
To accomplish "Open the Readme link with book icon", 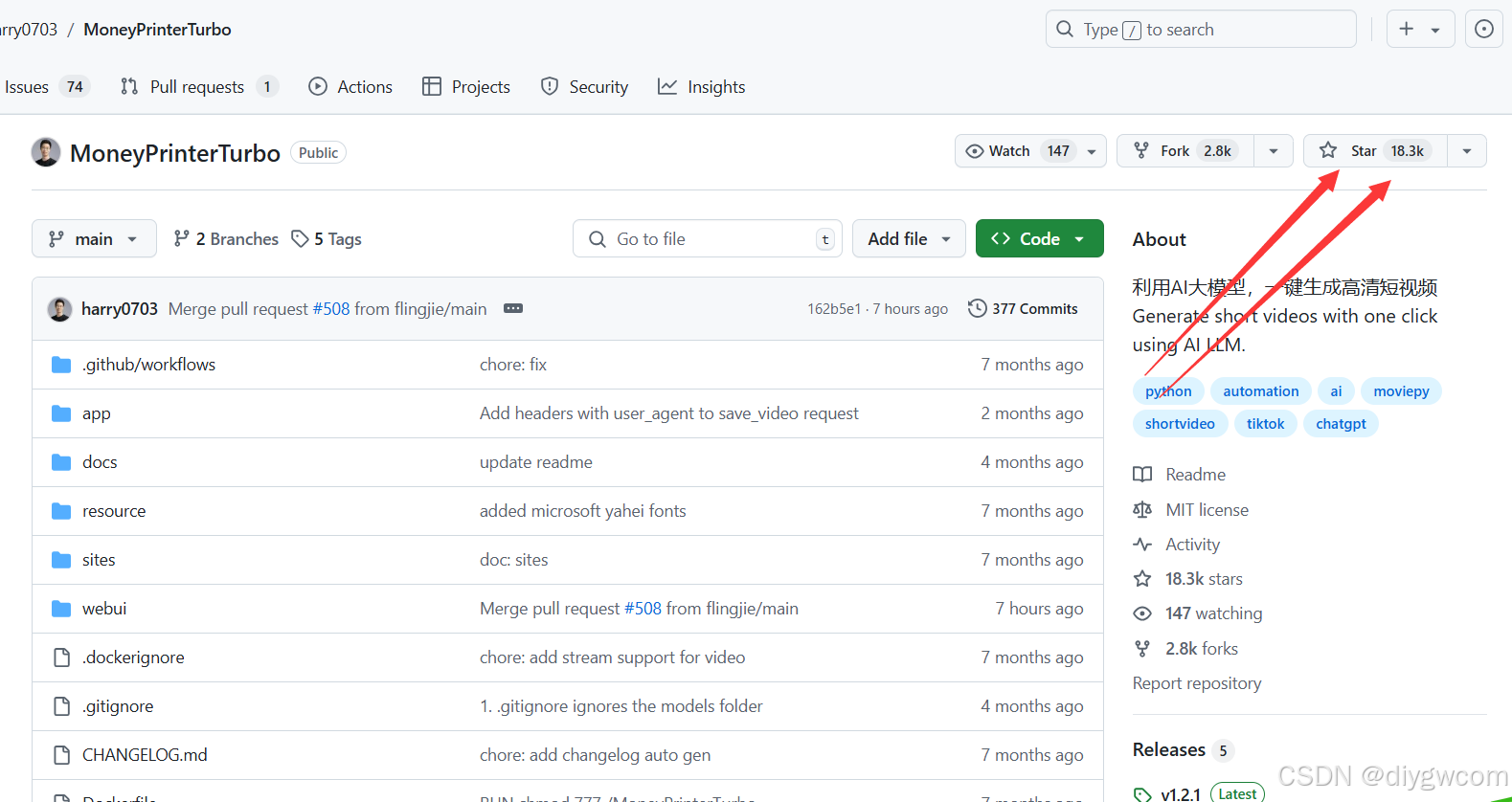I will point(1180,475).
